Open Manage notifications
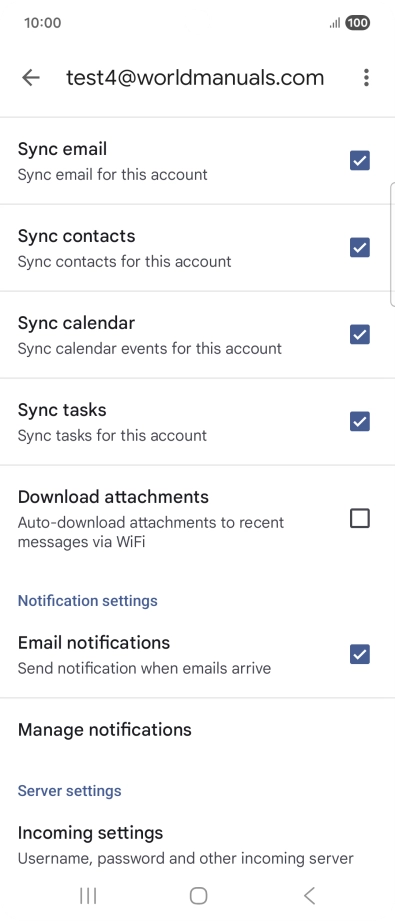Screen dimensions: 395x921 [198, 730]
